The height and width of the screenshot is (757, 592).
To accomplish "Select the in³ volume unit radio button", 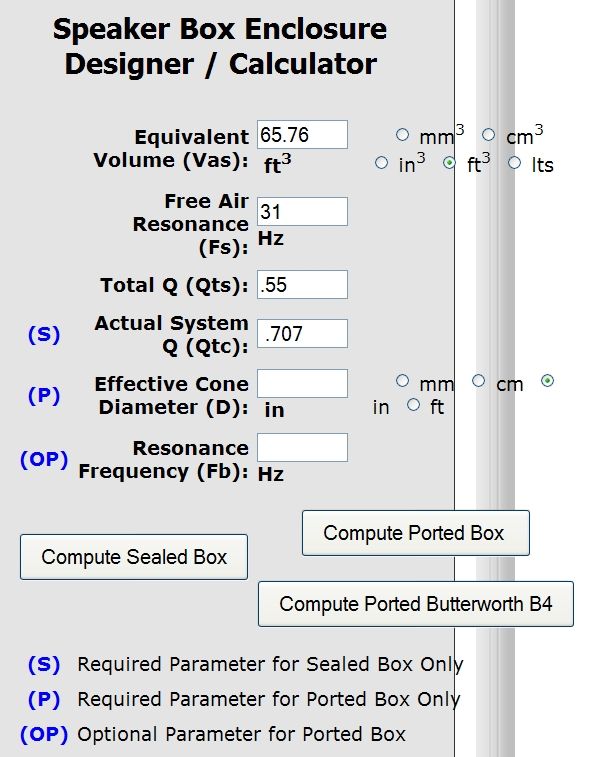I will tap(381, 163).
